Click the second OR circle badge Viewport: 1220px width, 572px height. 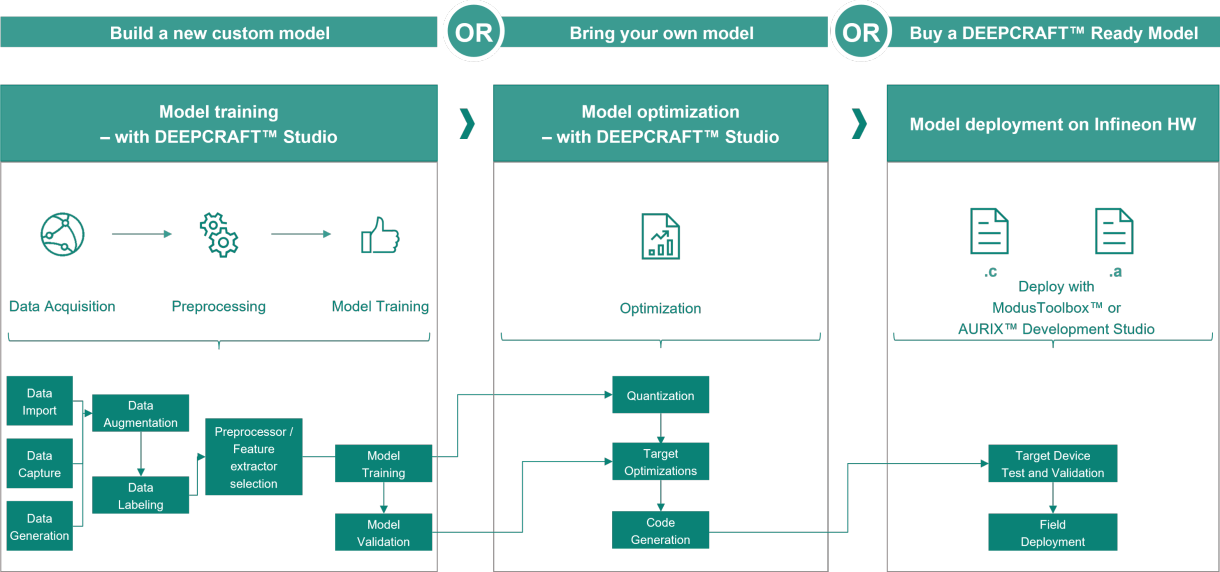click(860, 33)
